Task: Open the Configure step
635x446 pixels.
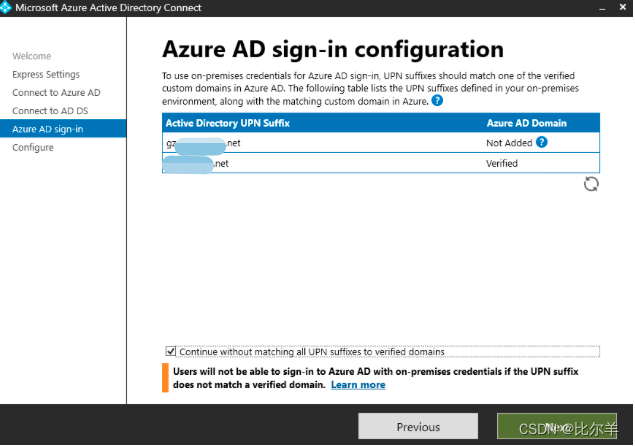Action: point(33,147)
